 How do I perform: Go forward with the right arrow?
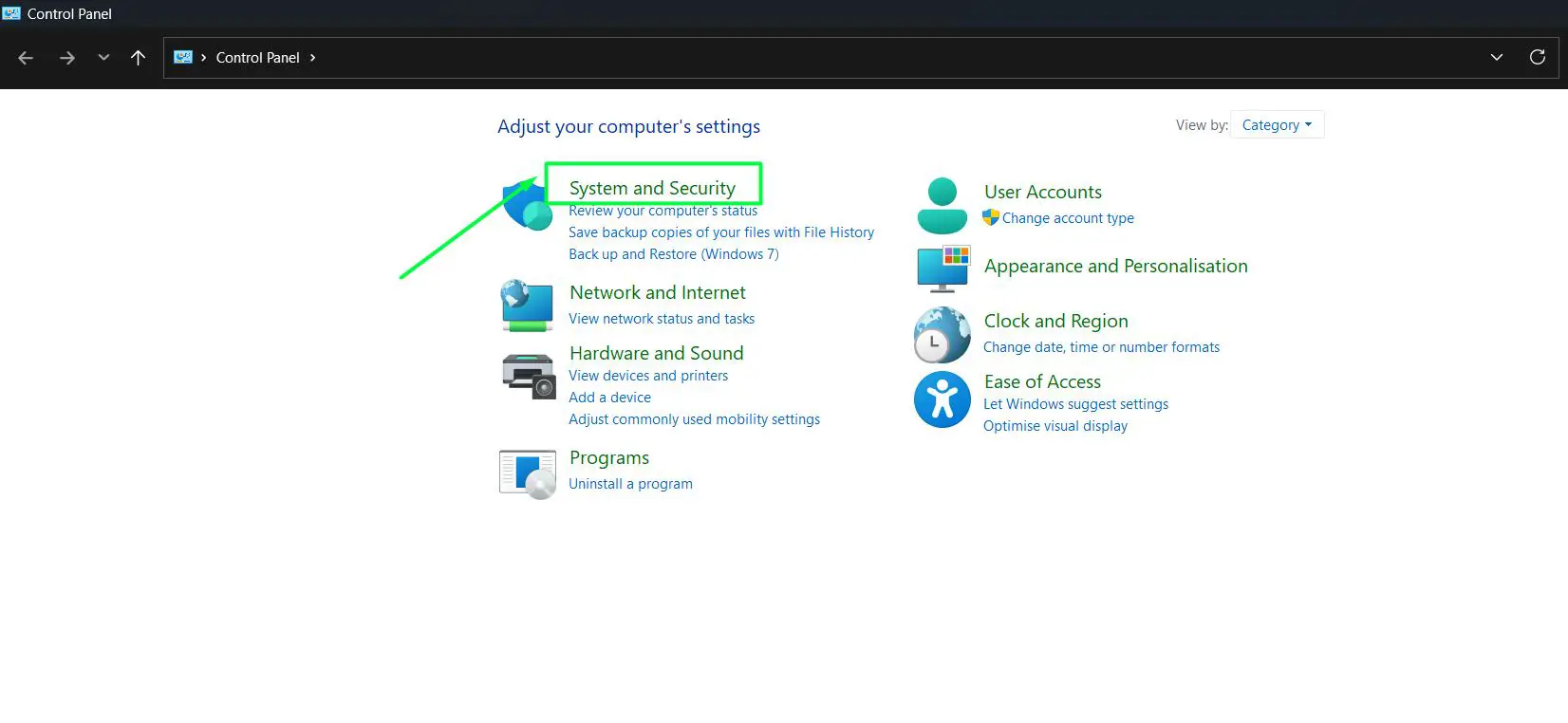[x=66, y=58]
